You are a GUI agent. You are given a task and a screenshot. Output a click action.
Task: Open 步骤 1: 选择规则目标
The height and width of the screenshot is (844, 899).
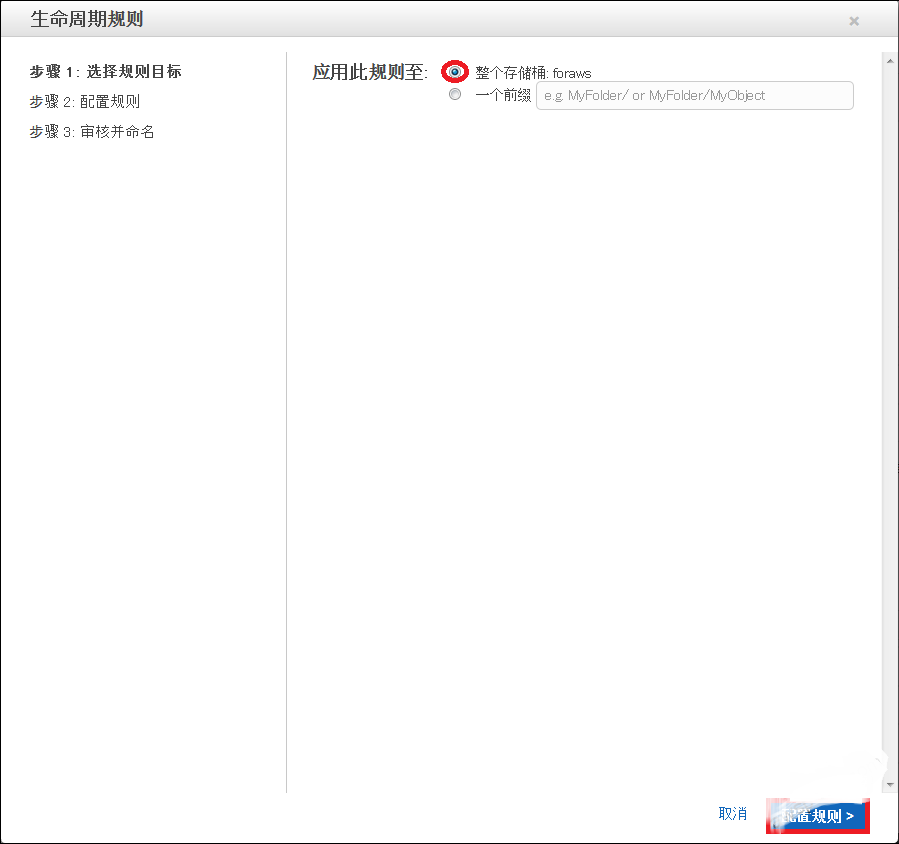105,72
